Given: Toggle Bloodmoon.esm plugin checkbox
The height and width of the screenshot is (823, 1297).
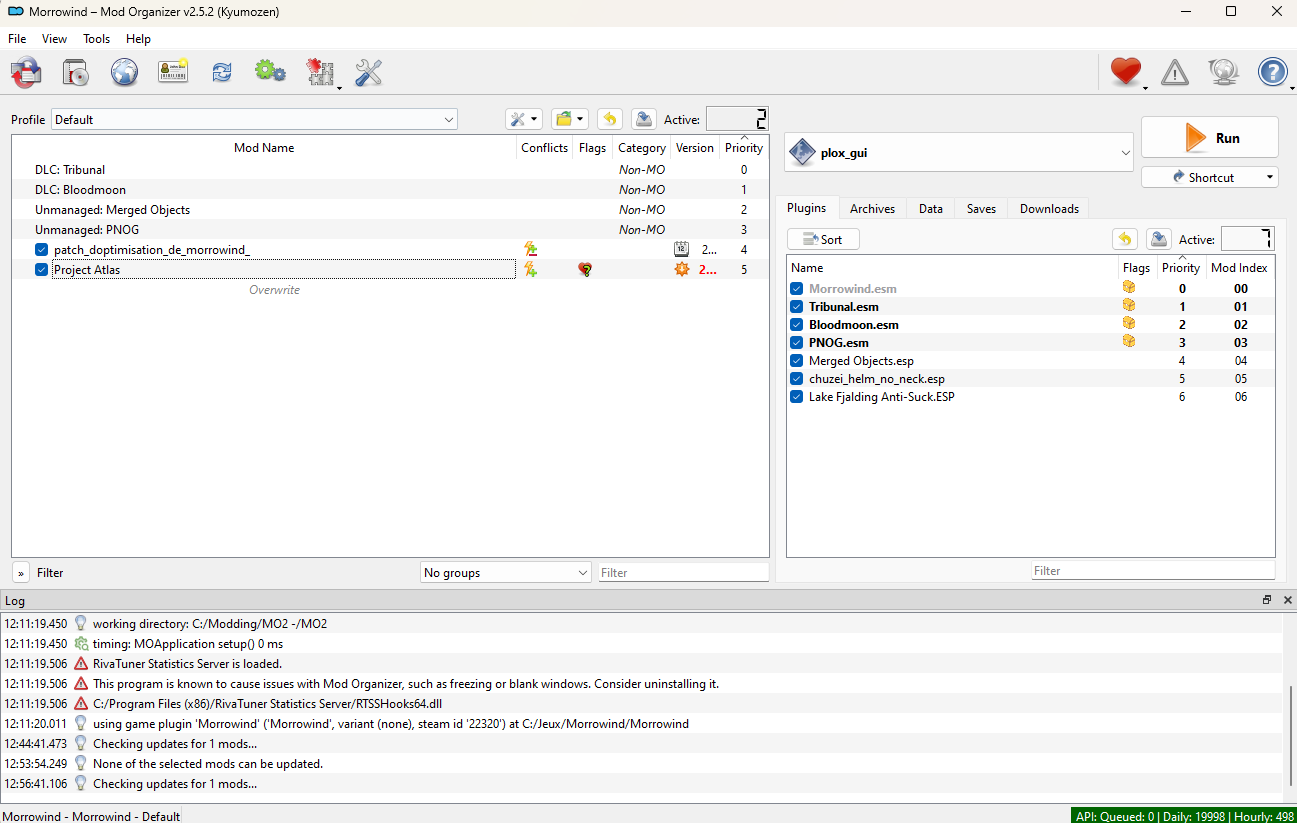Looking at the screenshot, I should click(797, 324).
